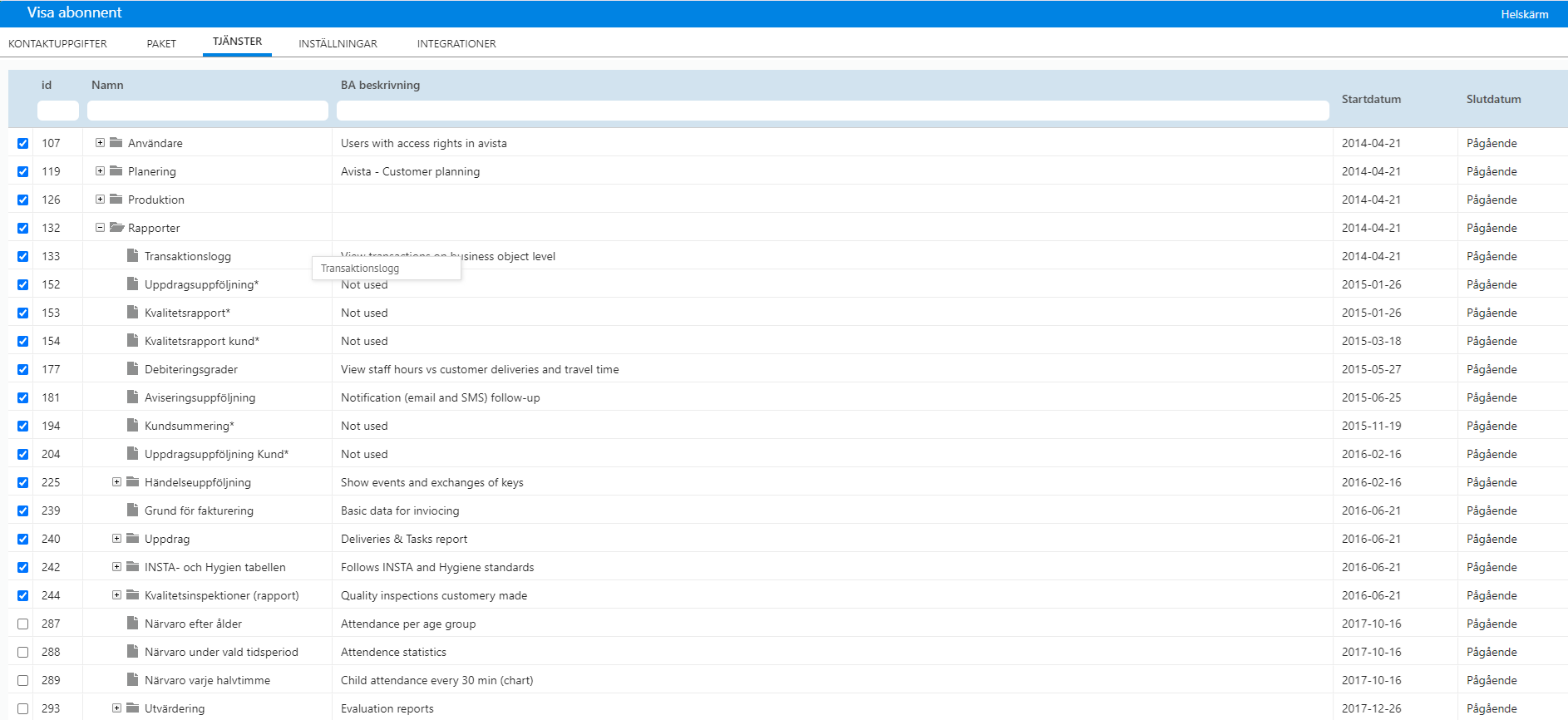Uncheck the checkbox for row 244
This screenshot has height=720, width=1568.
click(x=23, y=595)
